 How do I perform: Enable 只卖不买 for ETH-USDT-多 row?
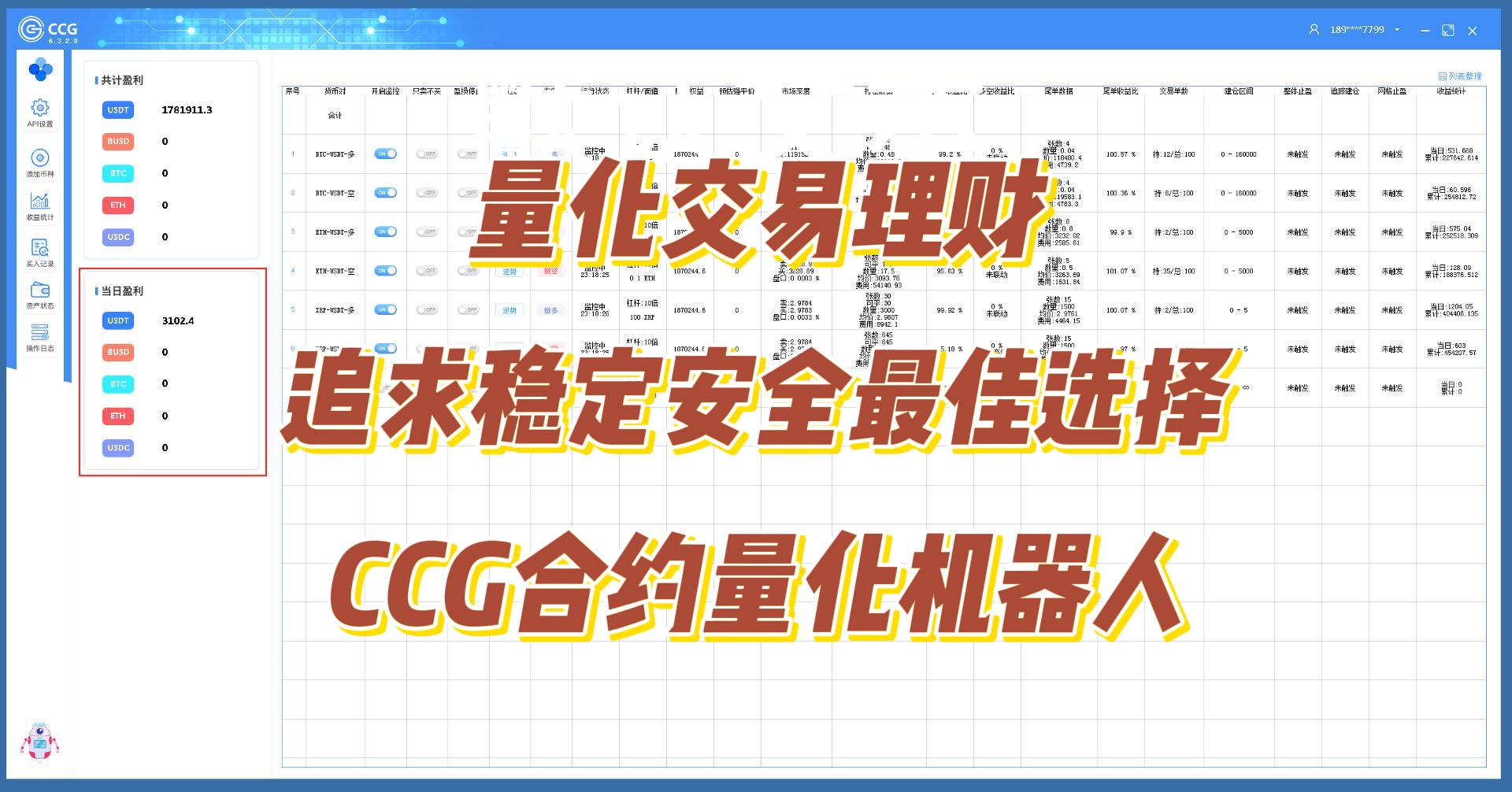click(427, 231)
